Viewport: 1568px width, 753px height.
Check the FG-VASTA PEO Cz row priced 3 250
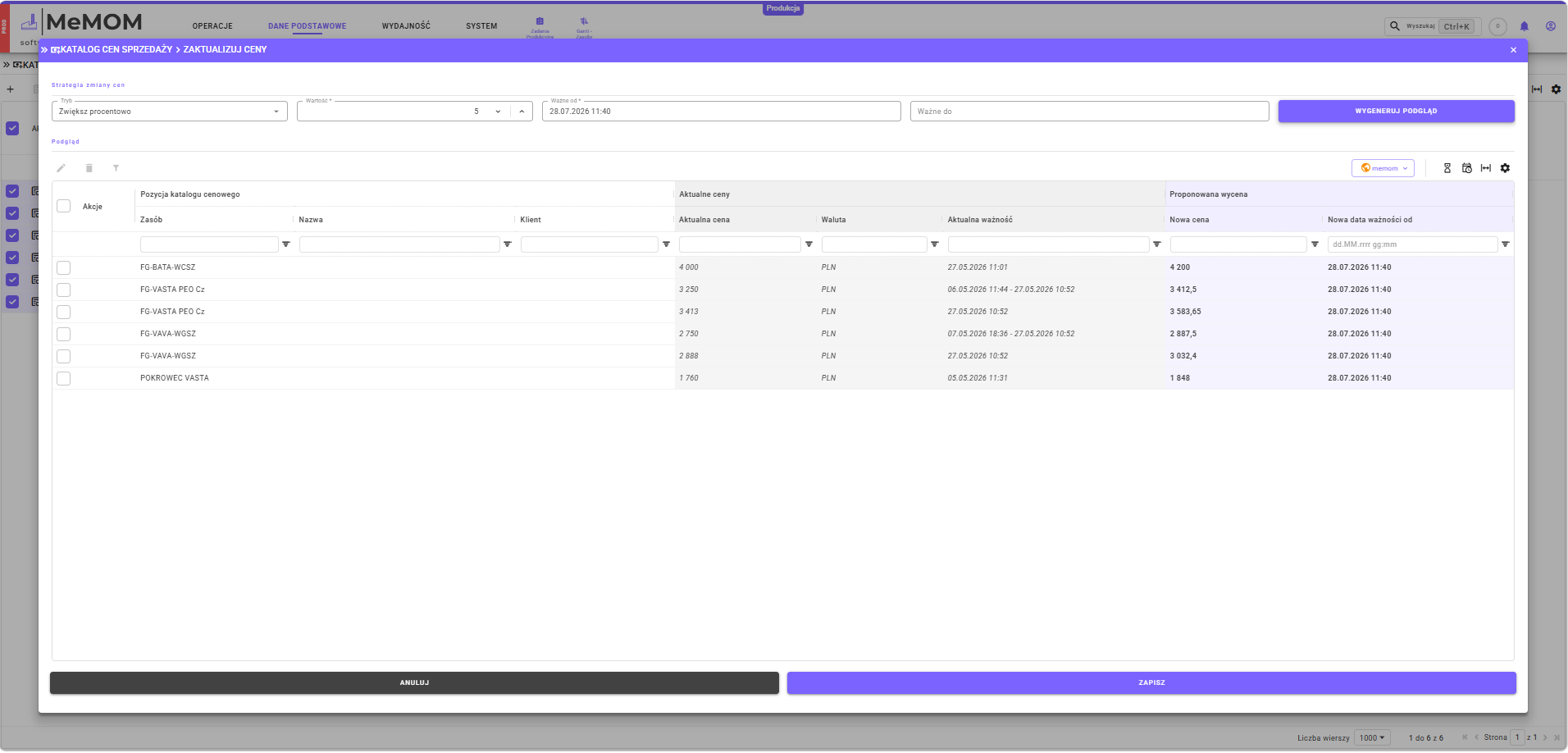pyautogui.click(x=64, y=290)
